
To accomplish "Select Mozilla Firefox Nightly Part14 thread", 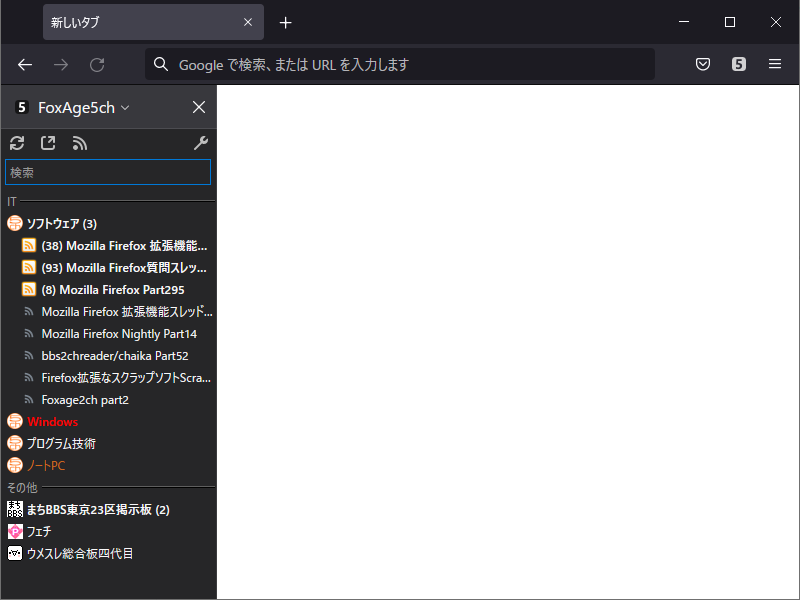I will [x=119, y=334].
